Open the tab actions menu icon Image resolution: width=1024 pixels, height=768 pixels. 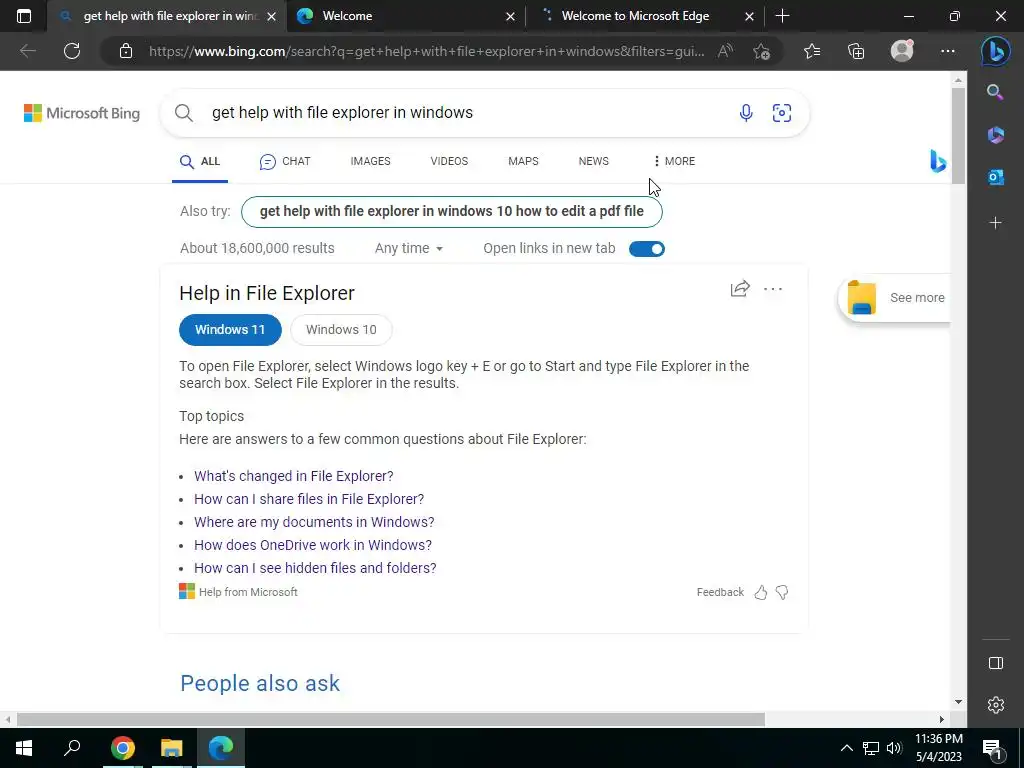click(x=24, y=16)
